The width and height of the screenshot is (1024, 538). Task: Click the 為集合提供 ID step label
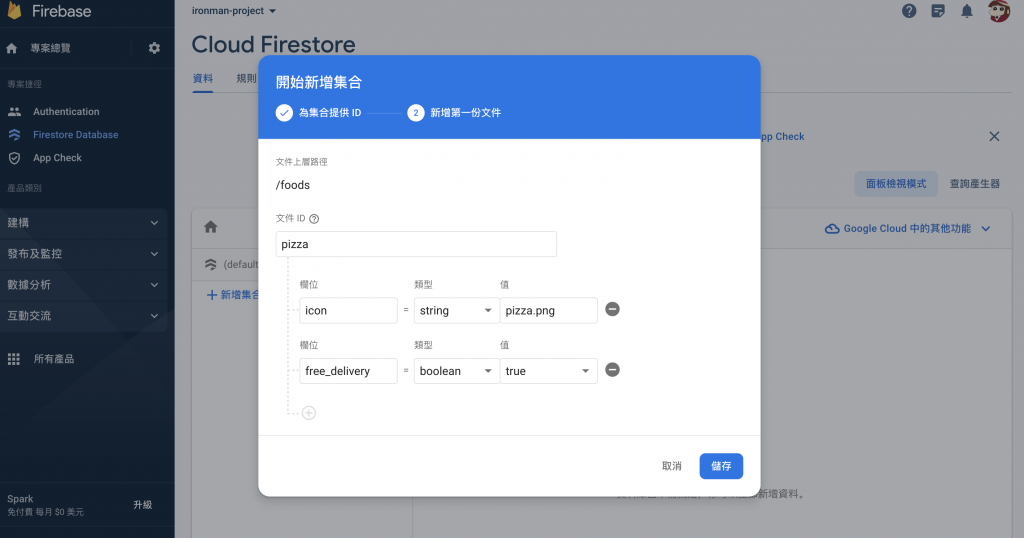[330, 113]
